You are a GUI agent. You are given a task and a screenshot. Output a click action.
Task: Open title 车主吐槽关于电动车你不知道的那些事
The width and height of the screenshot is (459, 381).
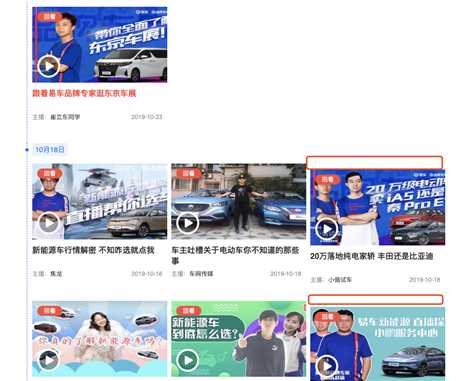pyautogui.click(x=235, y=255)
